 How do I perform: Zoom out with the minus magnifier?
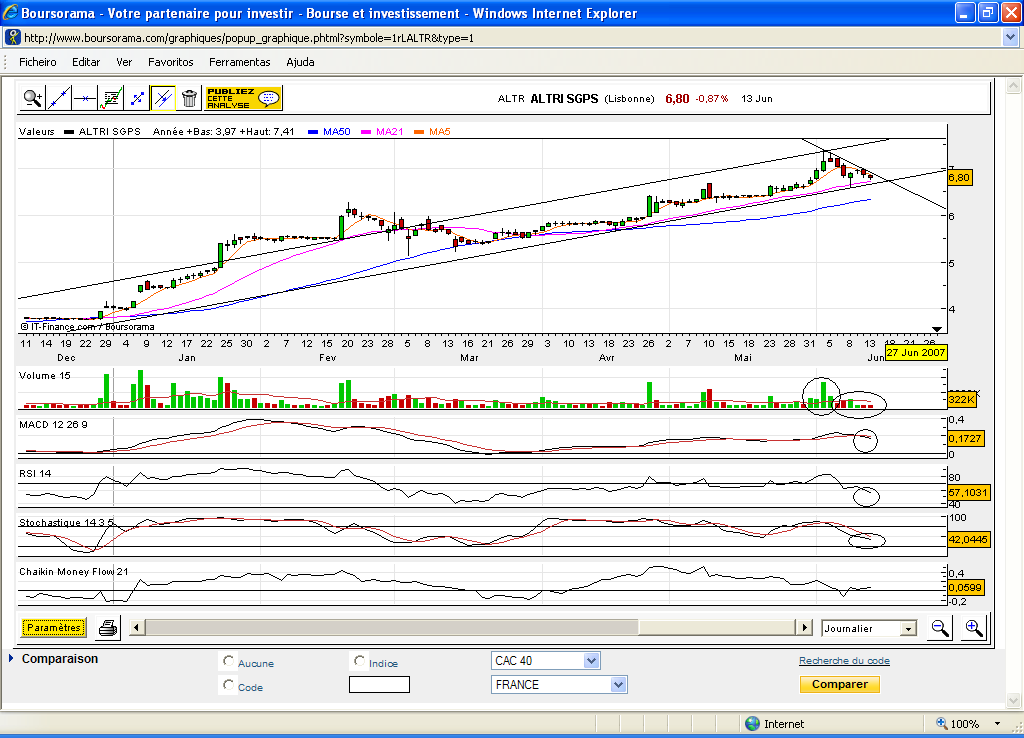point(940,628)
